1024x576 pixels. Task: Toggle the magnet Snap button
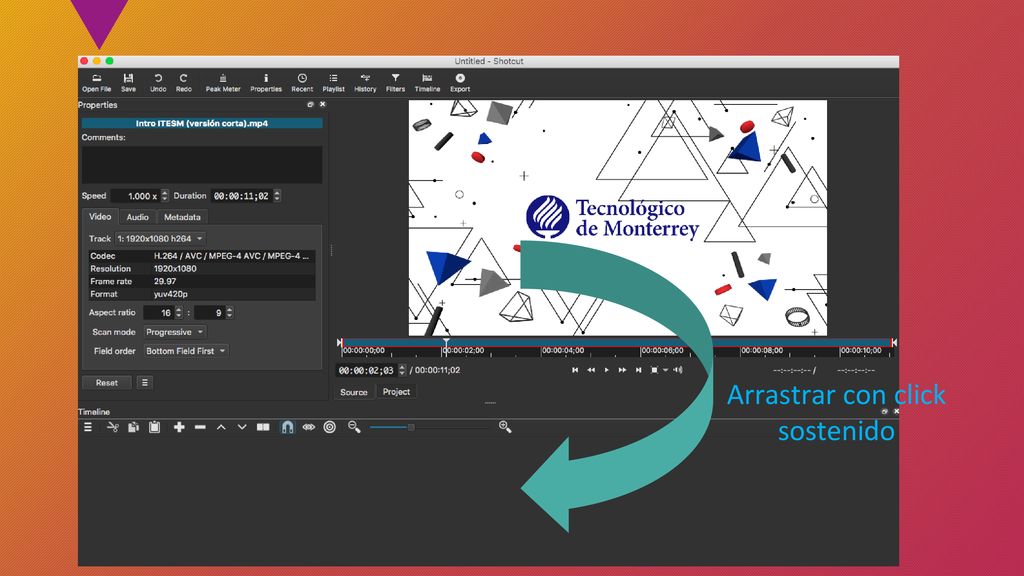[287, 427]
